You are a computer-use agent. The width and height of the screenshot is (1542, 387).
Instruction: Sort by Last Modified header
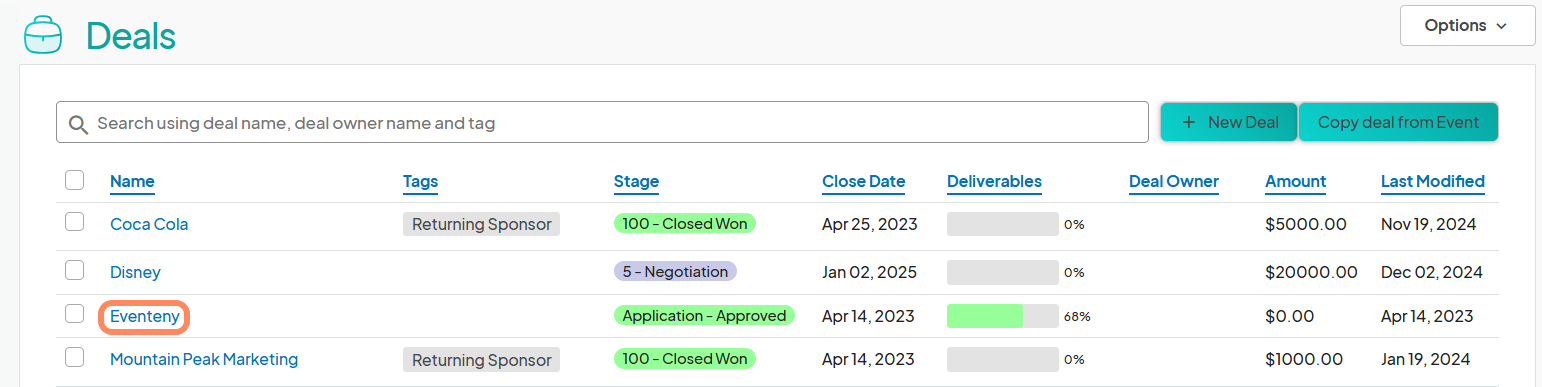click(1432, 181)
